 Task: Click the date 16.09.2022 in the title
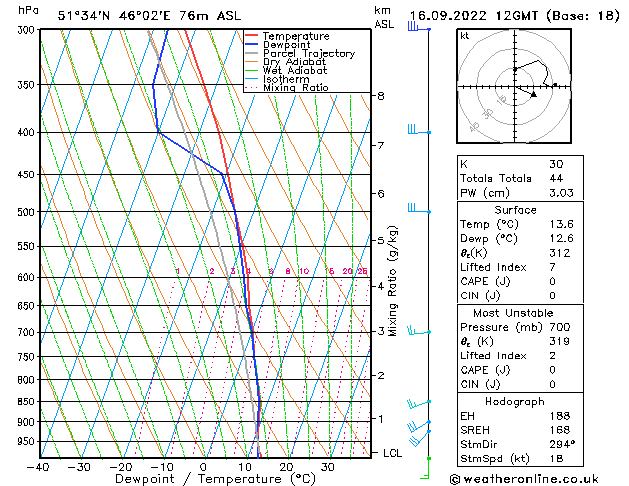[x=448, y=16]
